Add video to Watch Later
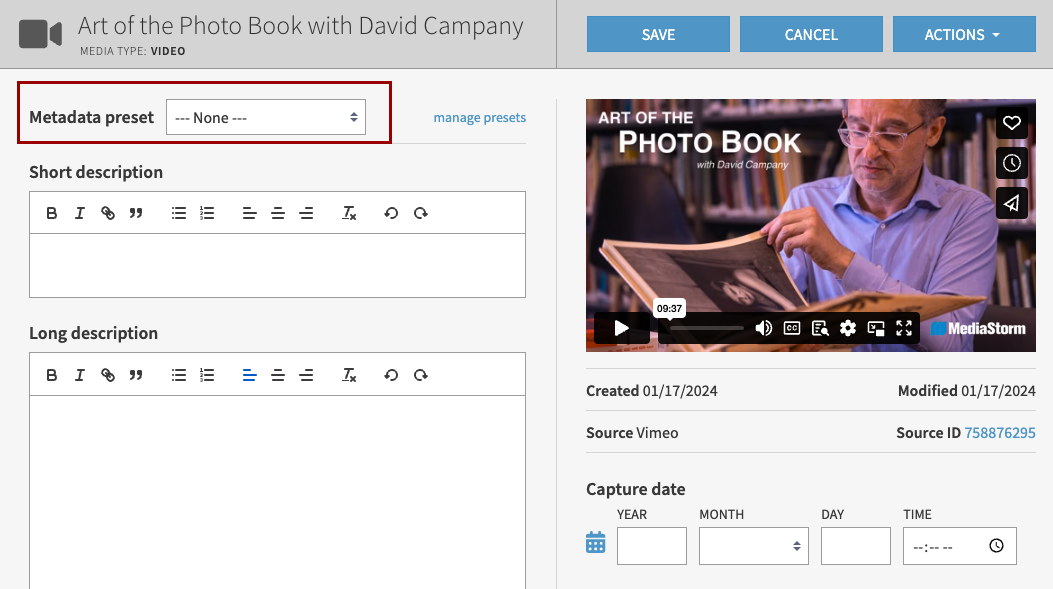The height and width of the screenshot is (589, 1053). pyautogui.click(x=1012, y=163)
